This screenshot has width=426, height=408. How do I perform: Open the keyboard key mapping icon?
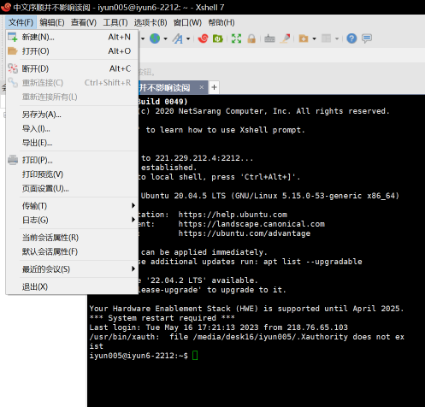[x=269, y=39]
